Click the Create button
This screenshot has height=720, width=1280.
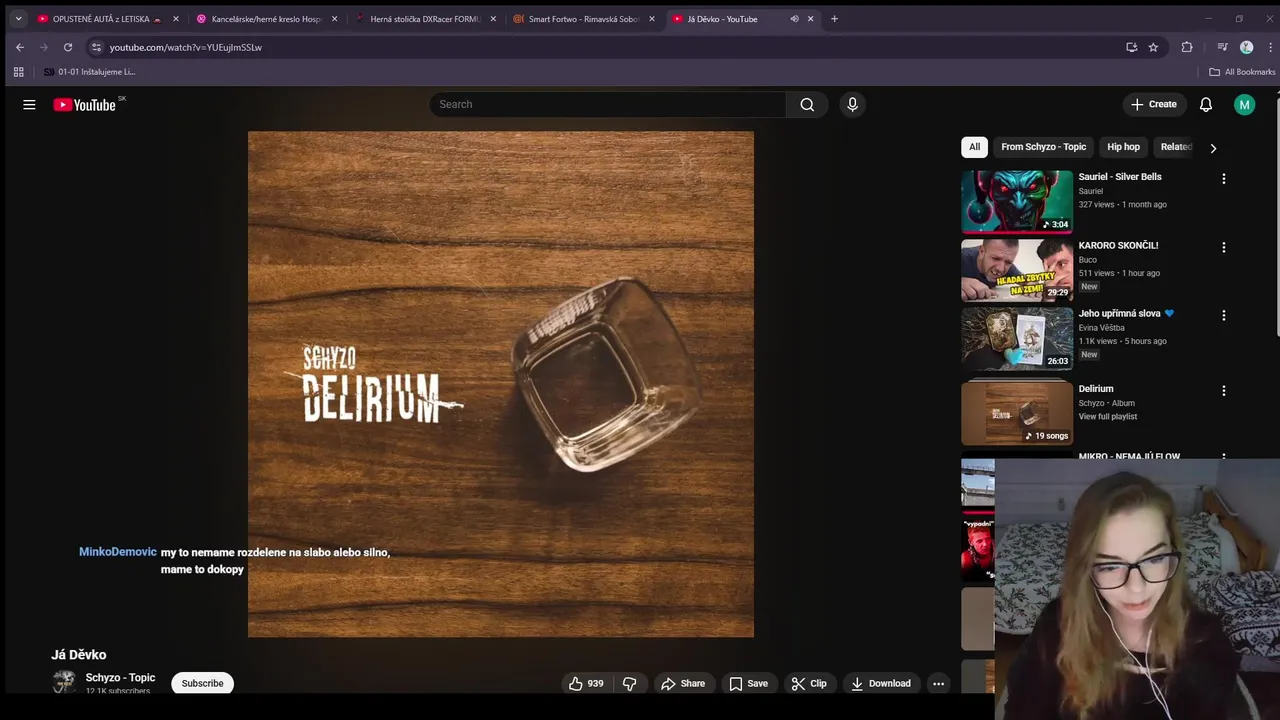coord(1153,104)
